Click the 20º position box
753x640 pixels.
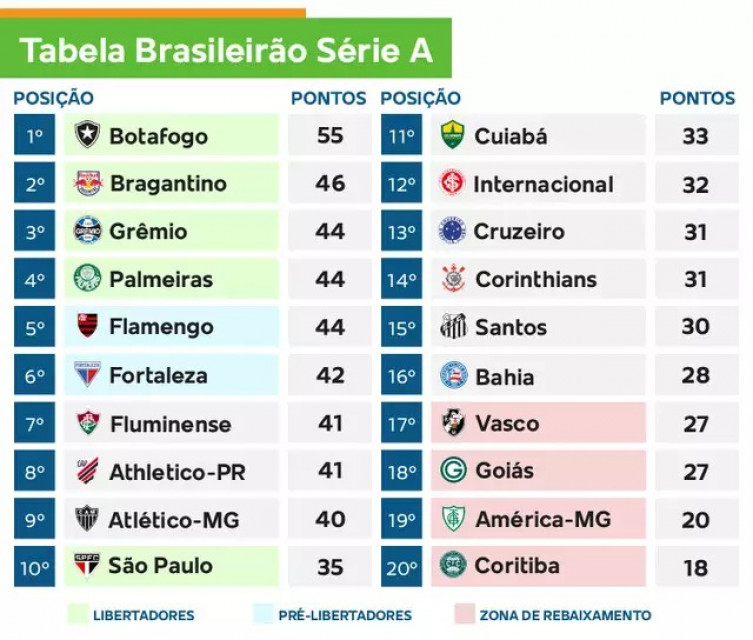[x=401, y=567]
